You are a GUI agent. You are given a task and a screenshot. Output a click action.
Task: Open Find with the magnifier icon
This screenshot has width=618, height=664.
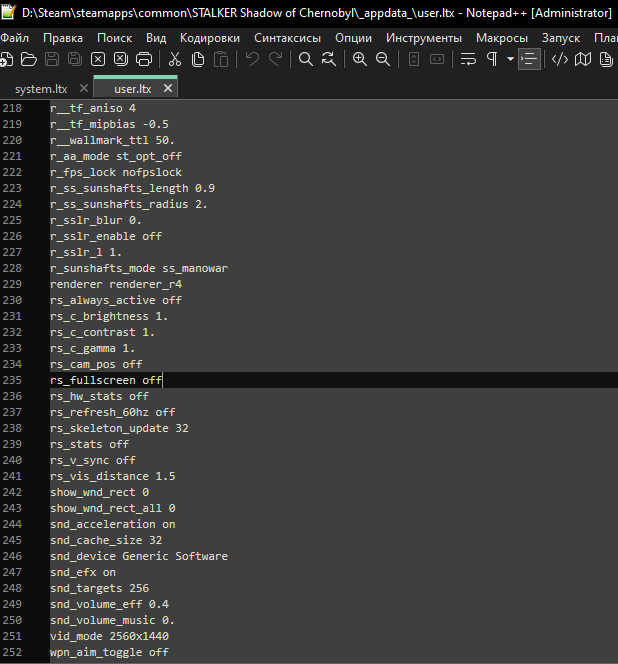click(x=306, y=59)
